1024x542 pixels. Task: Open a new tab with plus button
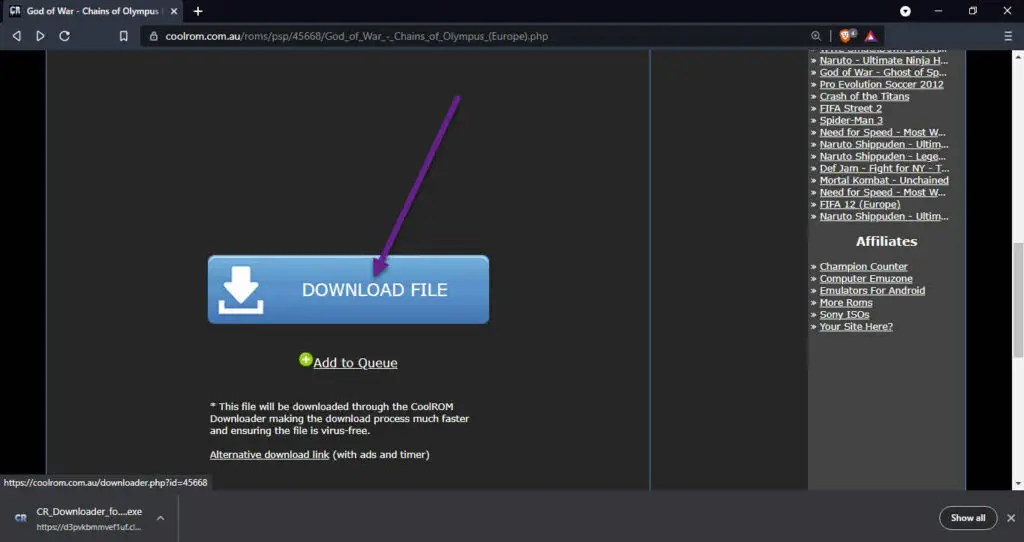198,11
